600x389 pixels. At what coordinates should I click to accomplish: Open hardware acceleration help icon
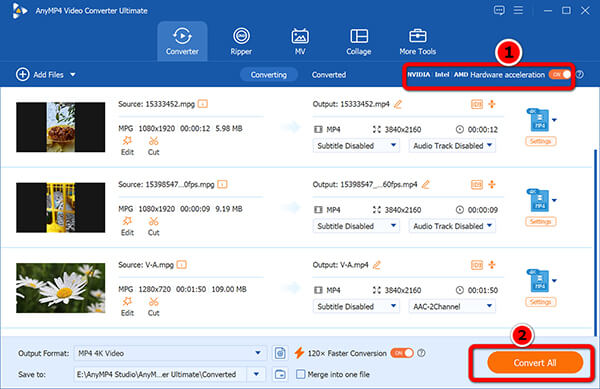(580, 75)
